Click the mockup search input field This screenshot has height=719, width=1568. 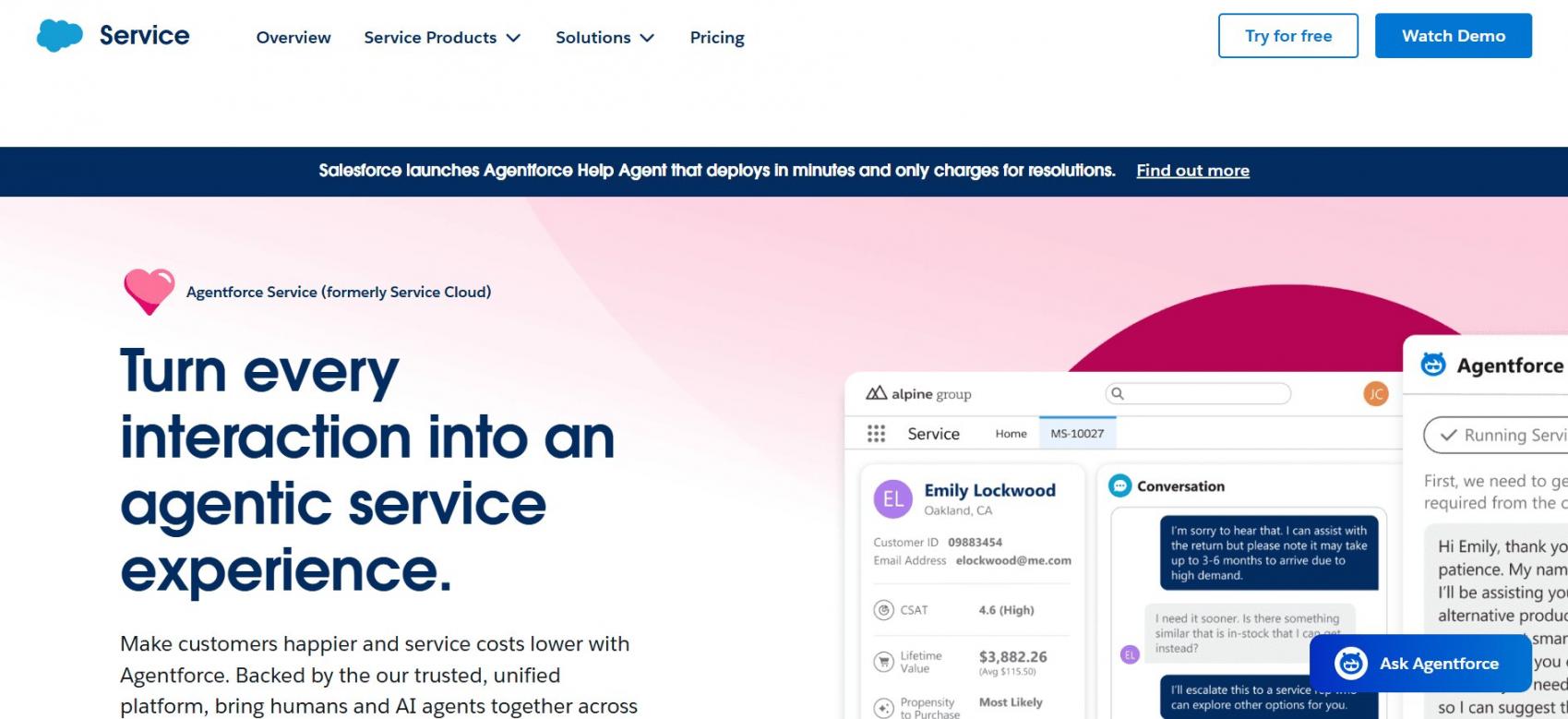pos(1197,393)
